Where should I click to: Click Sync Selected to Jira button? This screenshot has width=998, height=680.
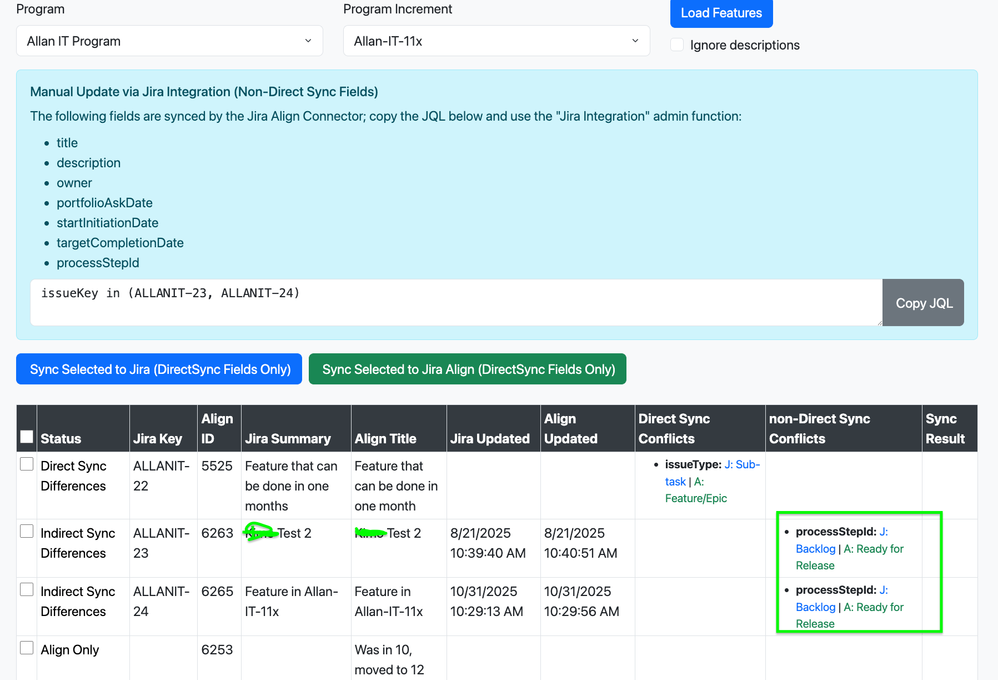[x=158, y=368]
